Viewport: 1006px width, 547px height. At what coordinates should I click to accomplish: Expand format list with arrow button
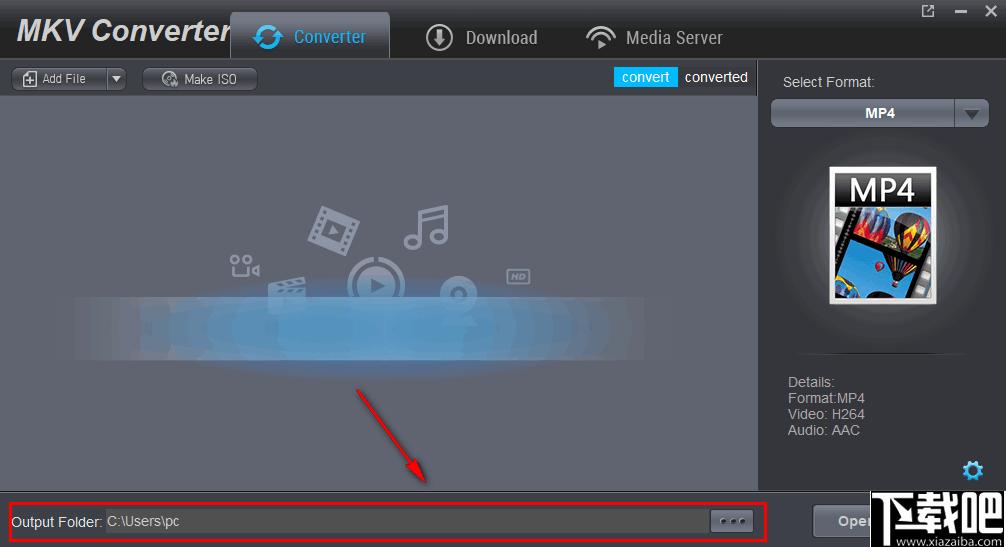coord(971,114)
